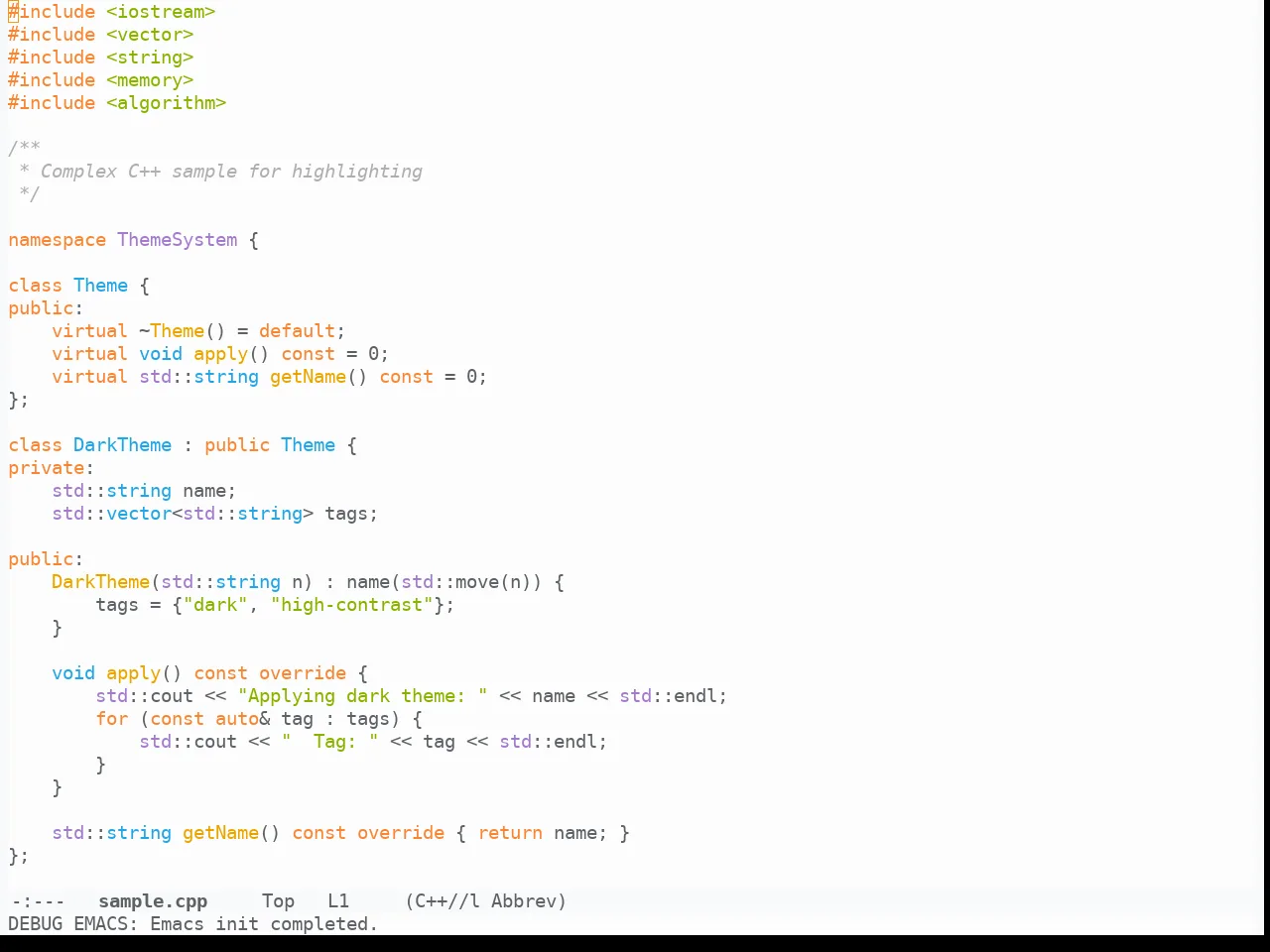1270x952 pixels.
Task: Click the "private:" access specifier
Action: point(52,468)
